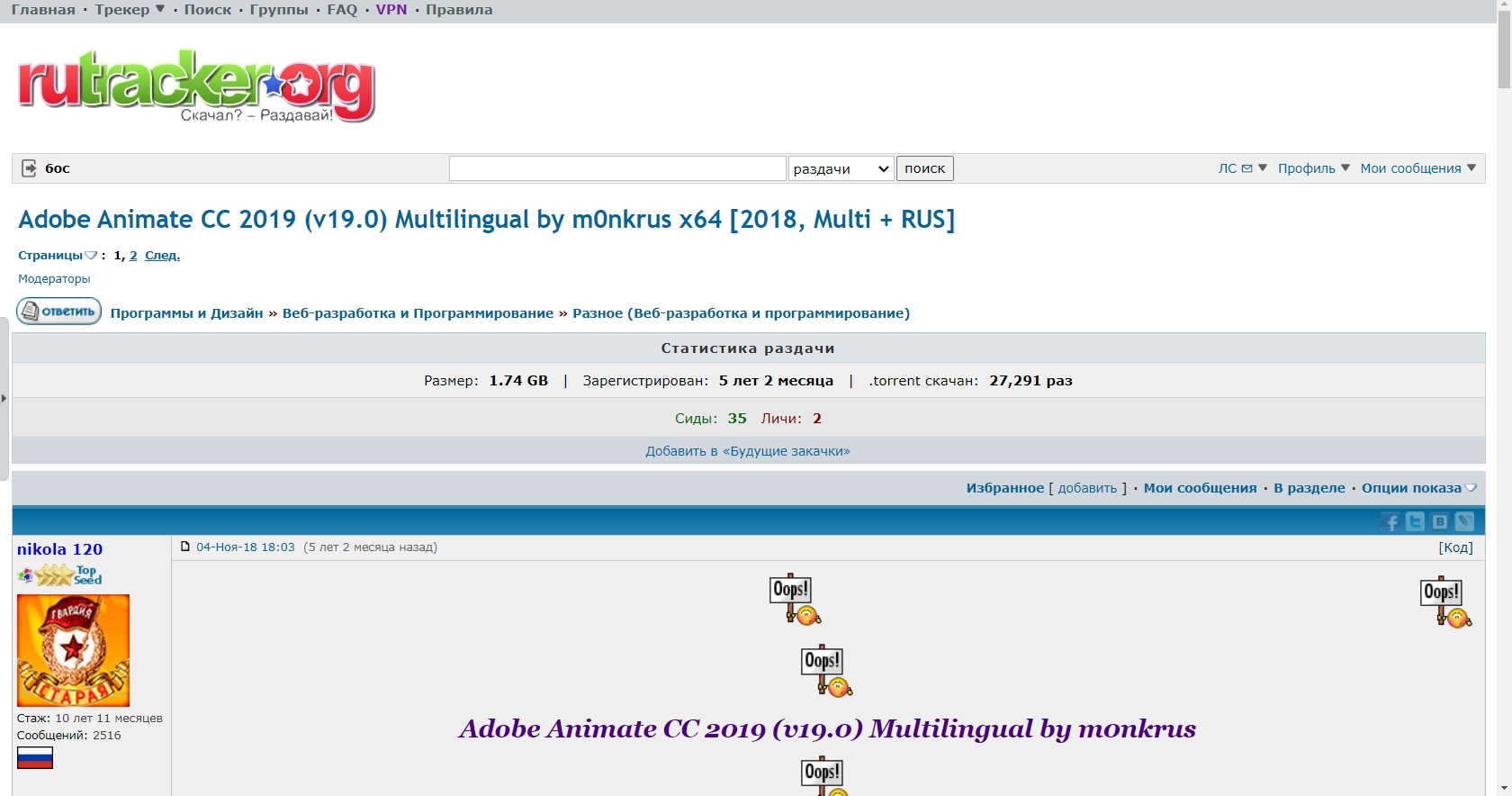Click Сообщений: 2516 text
Viewport: 1512px width, 796px height.
(x=68, y=736)
